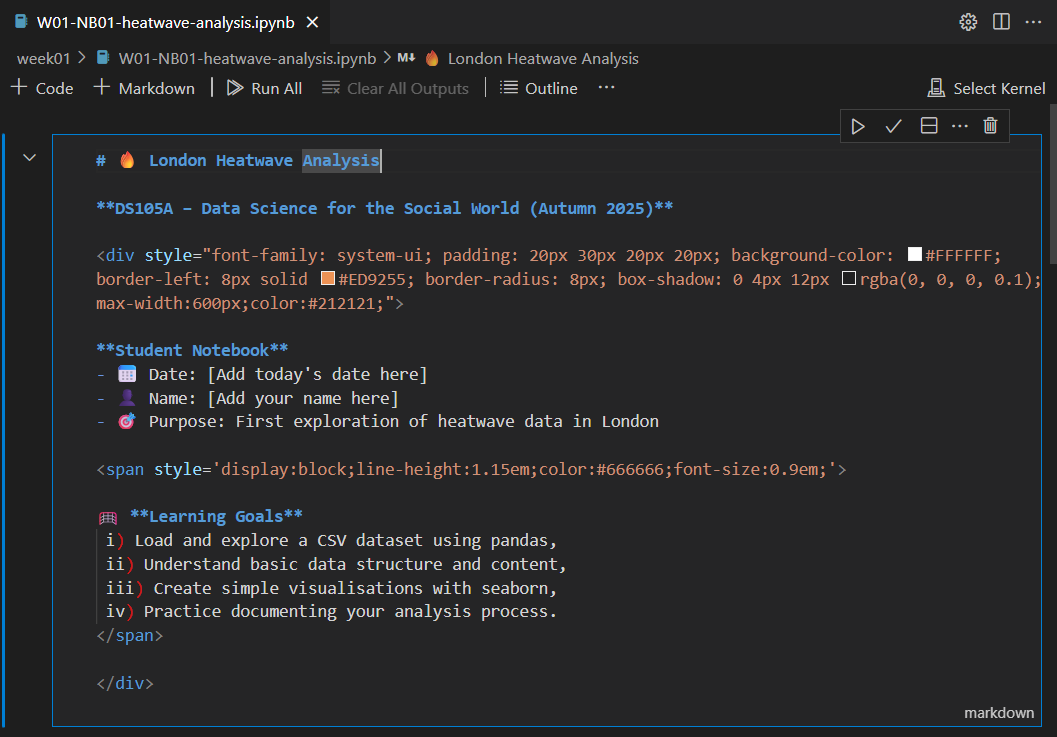This screenshot has width=1057, height=737.
Task: Split the cell using split icon
Action: (928, 126)
